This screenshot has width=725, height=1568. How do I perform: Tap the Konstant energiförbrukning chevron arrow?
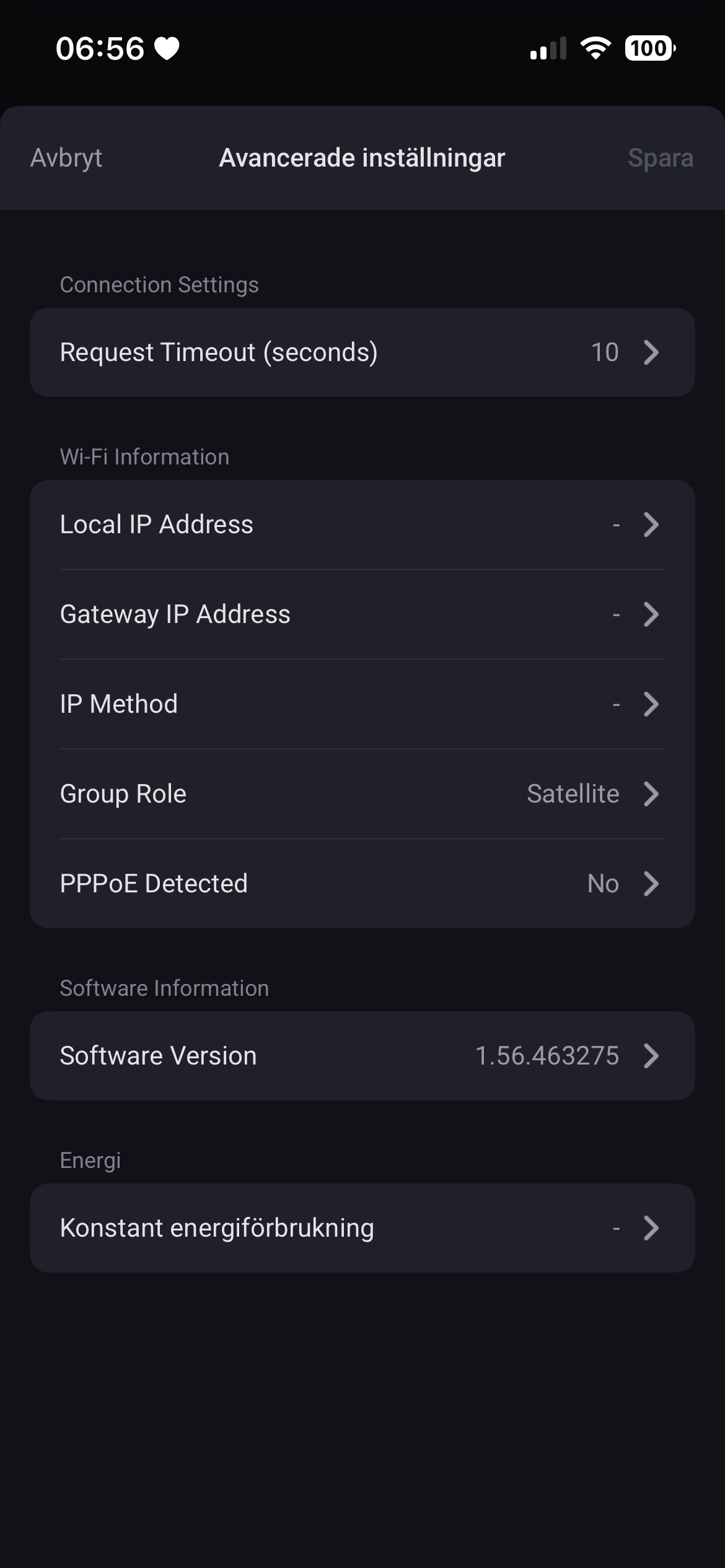pos(651,1228)
